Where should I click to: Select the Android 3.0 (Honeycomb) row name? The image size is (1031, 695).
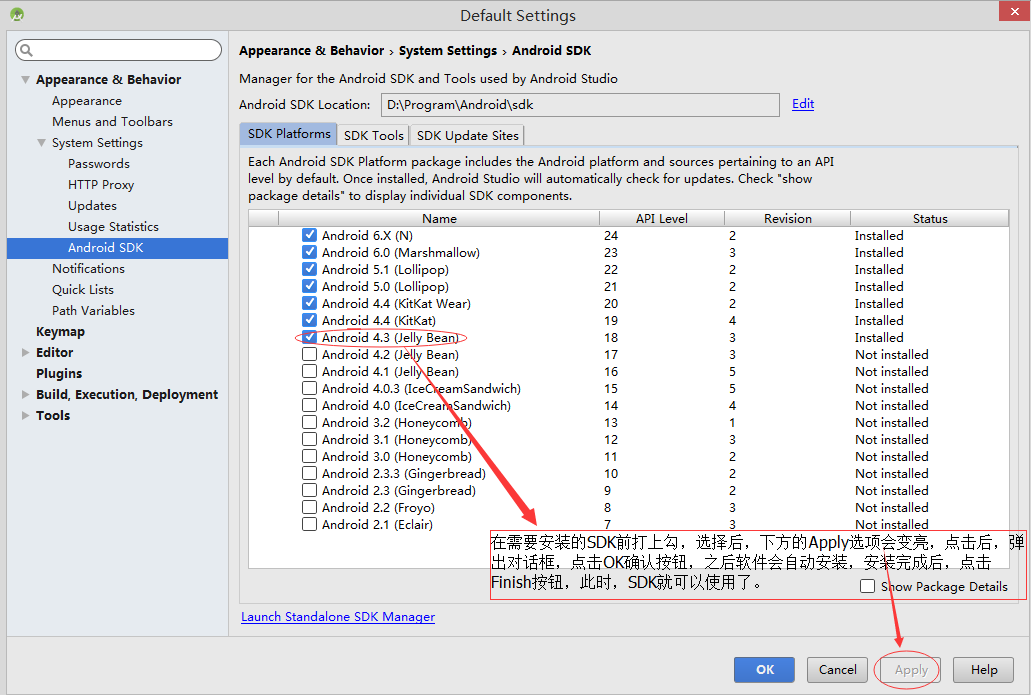396,456
